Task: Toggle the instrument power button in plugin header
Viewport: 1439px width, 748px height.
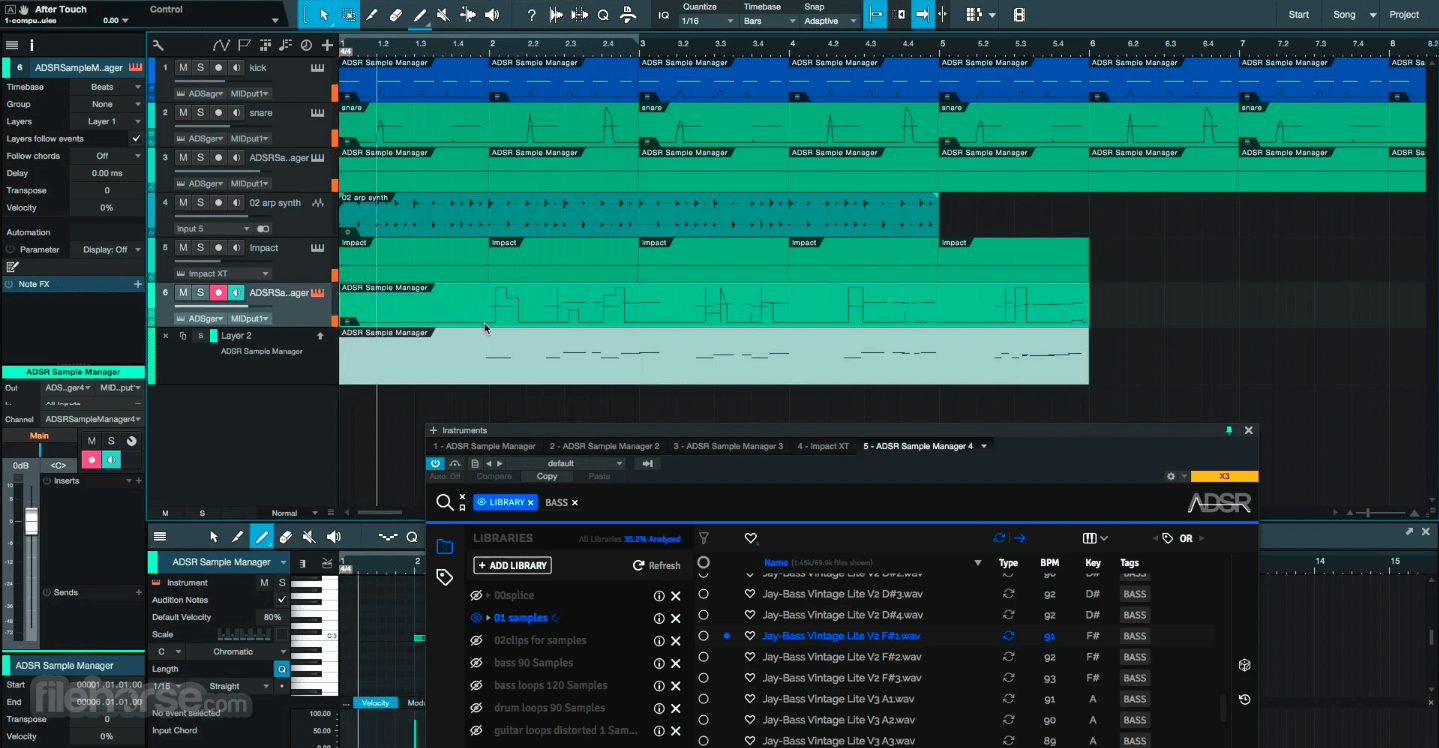Action: click(x=435, y=463)
